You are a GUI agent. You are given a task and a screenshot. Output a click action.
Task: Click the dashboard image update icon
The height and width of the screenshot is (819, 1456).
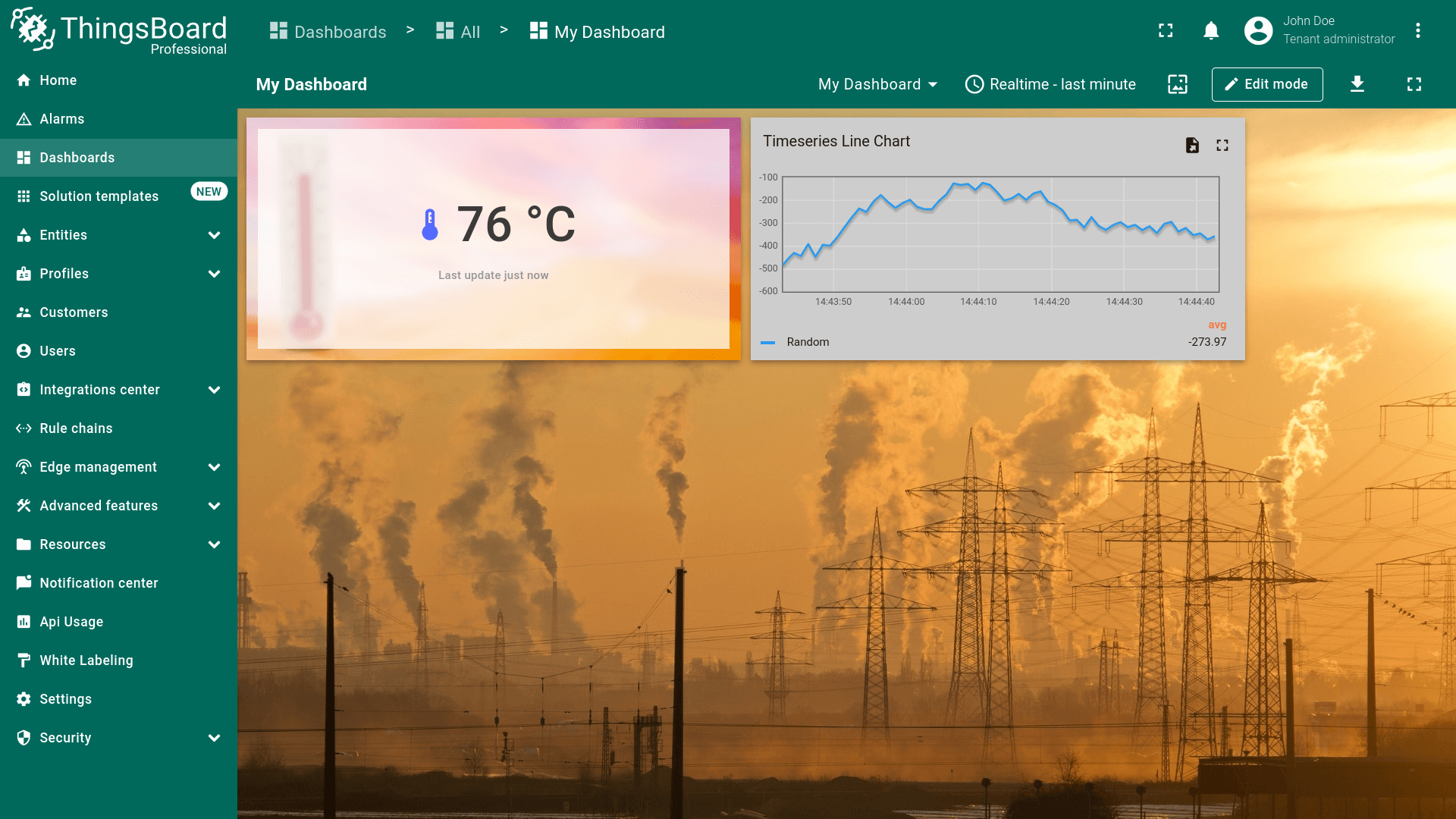pos(1177,84)
